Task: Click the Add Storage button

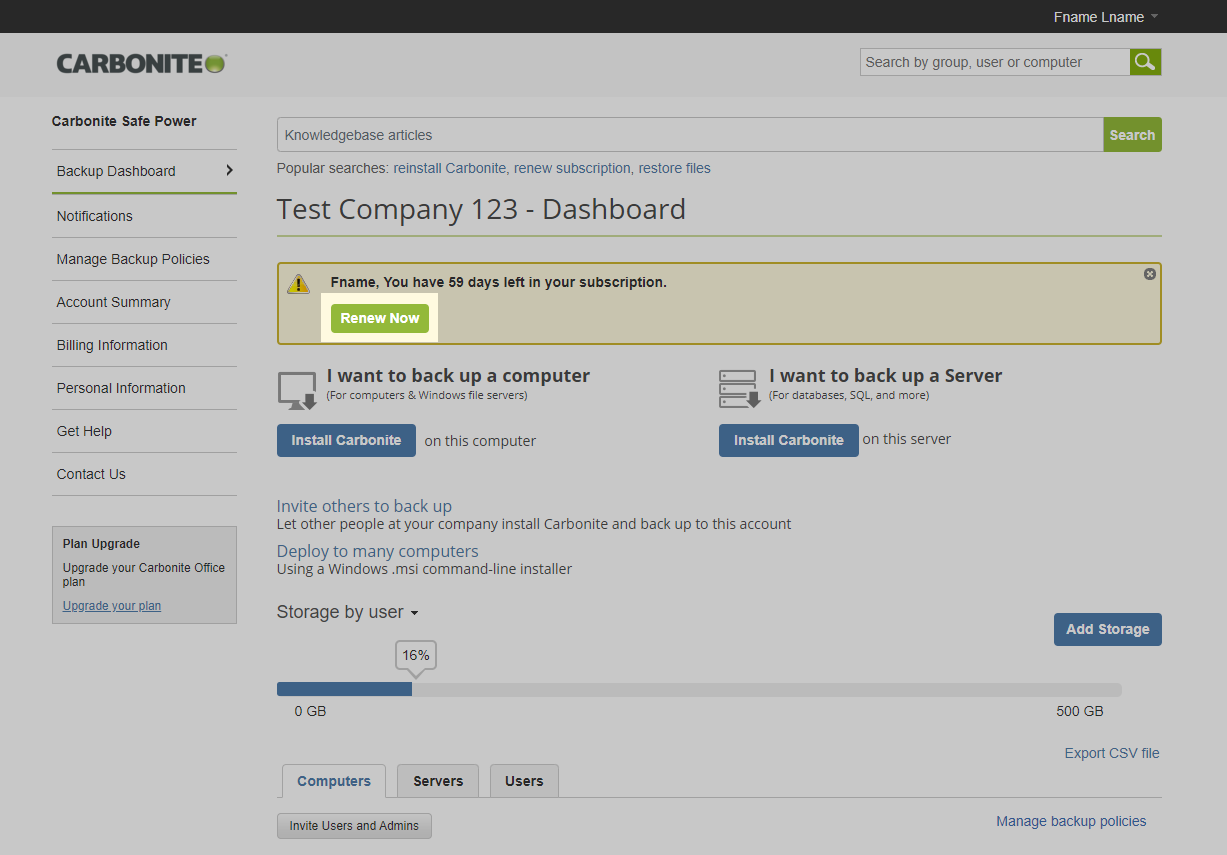Action: 1107,629
